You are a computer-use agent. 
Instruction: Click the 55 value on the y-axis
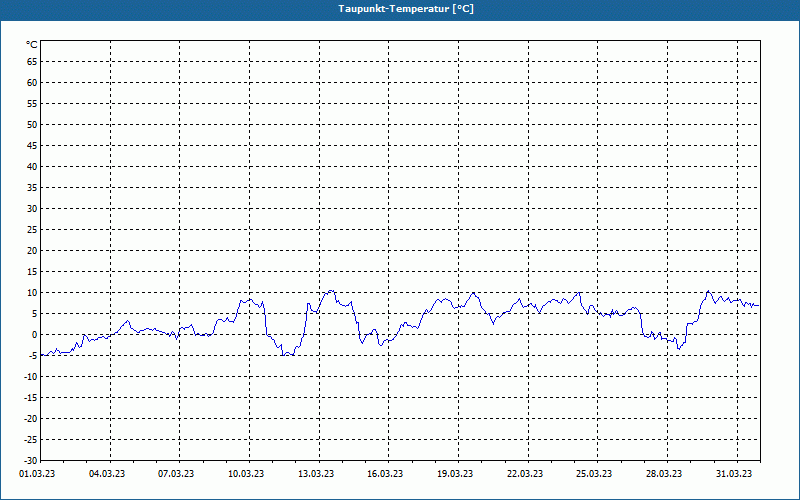(32, 104)
